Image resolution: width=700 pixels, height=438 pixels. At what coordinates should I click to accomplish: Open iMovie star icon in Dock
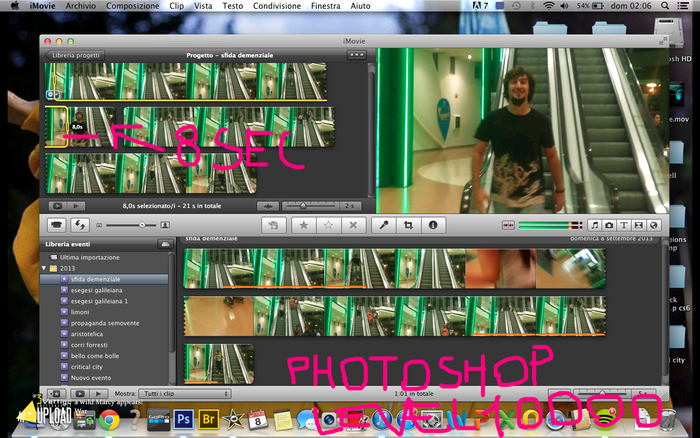point(233,420)
